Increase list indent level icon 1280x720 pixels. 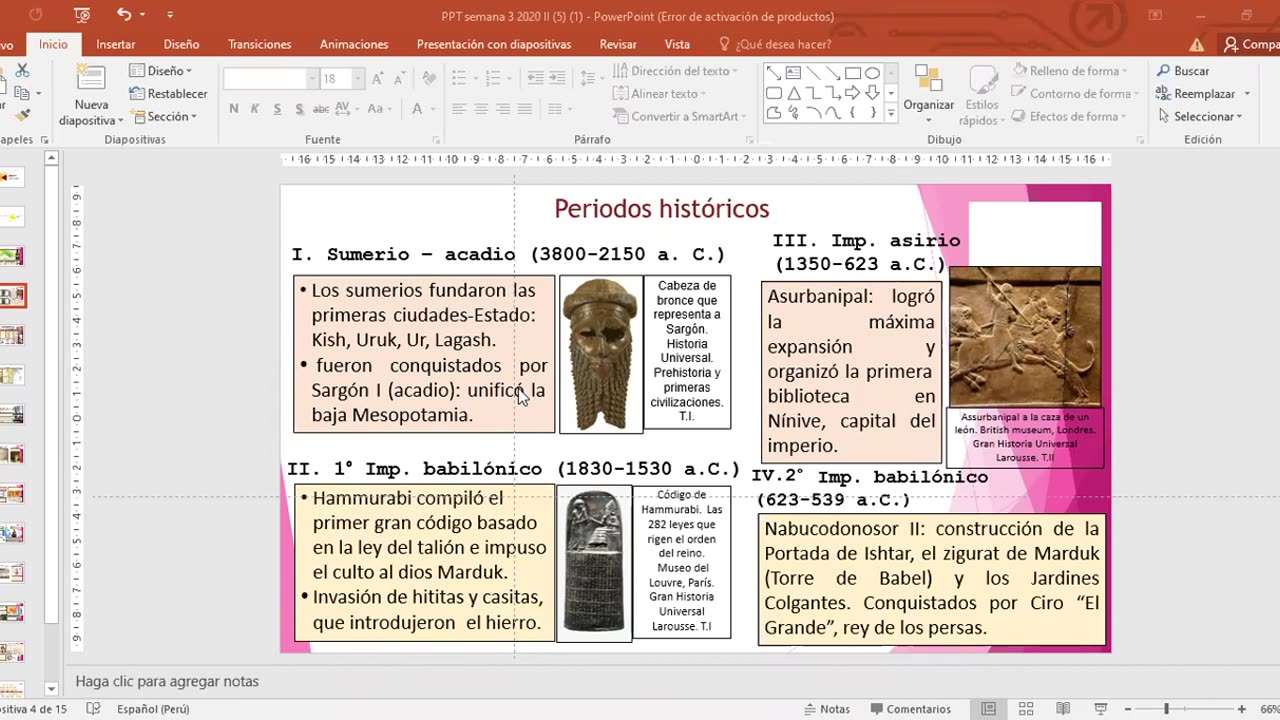point(557,78)
